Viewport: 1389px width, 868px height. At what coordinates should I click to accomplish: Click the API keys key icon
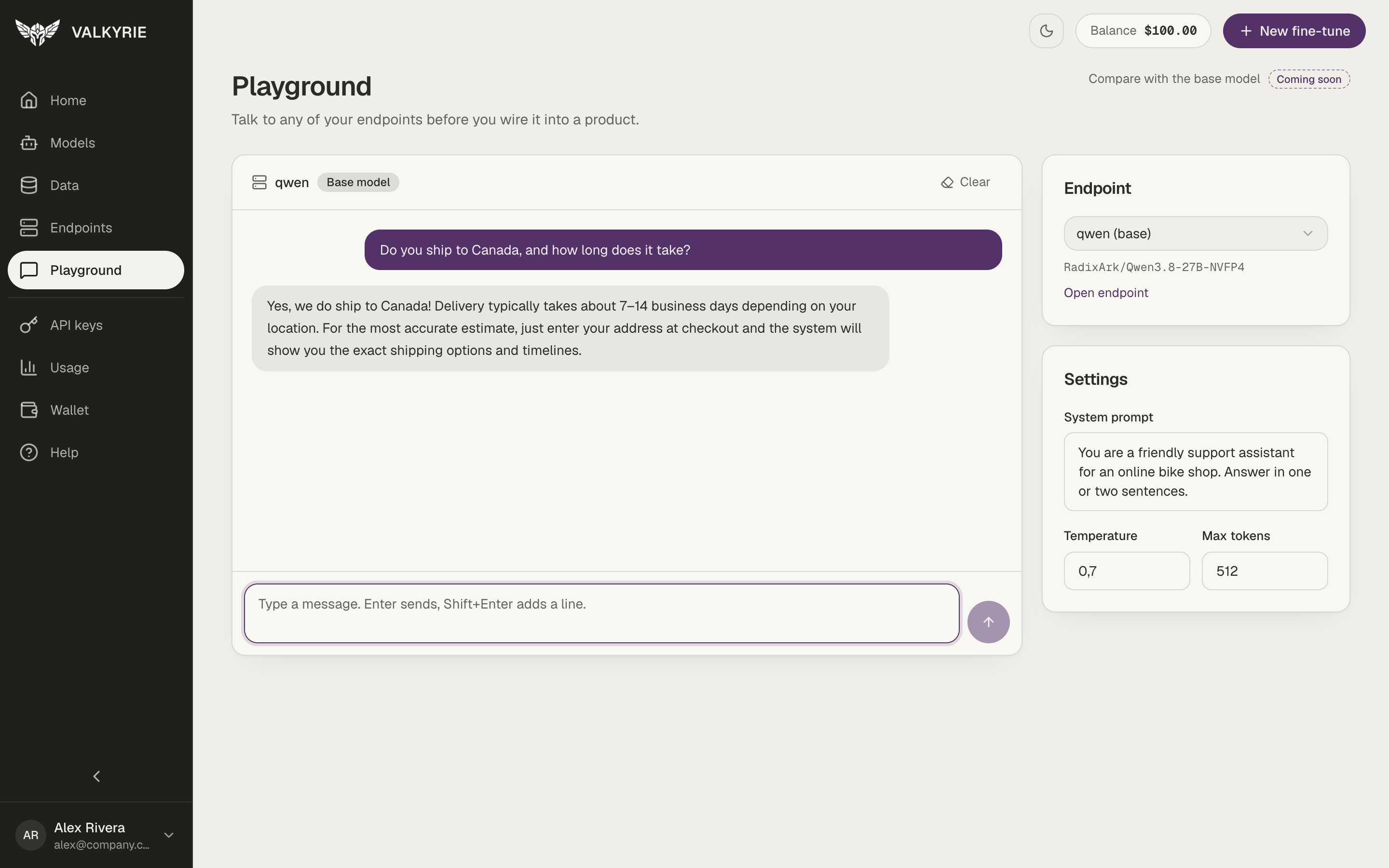(29, 325)
